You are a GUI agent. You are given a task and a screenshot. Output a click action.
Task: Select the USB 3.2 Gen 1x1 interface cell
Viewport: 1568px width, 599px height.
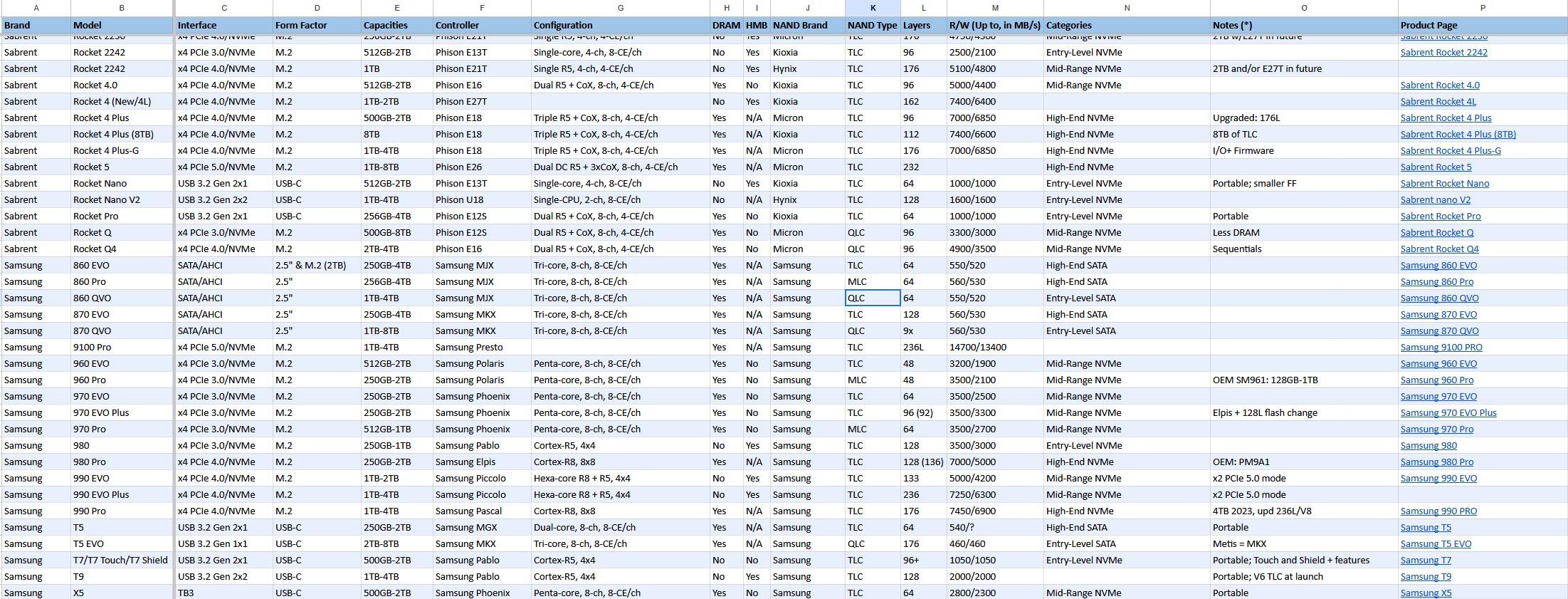224,543
